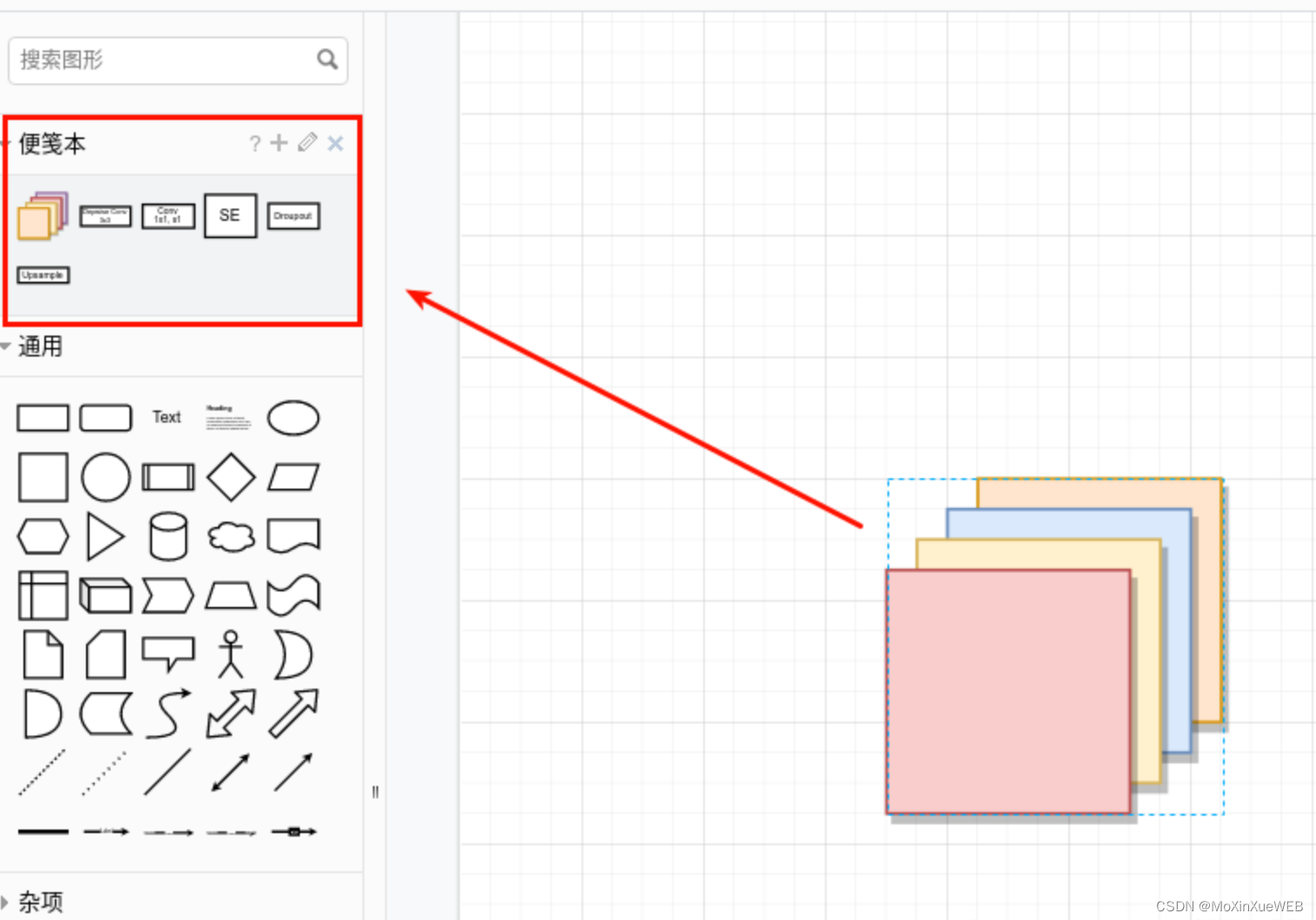Screen dimensions: 1316x920
Task: Pick the Internal Storage shape
Action: coord(43,596)
